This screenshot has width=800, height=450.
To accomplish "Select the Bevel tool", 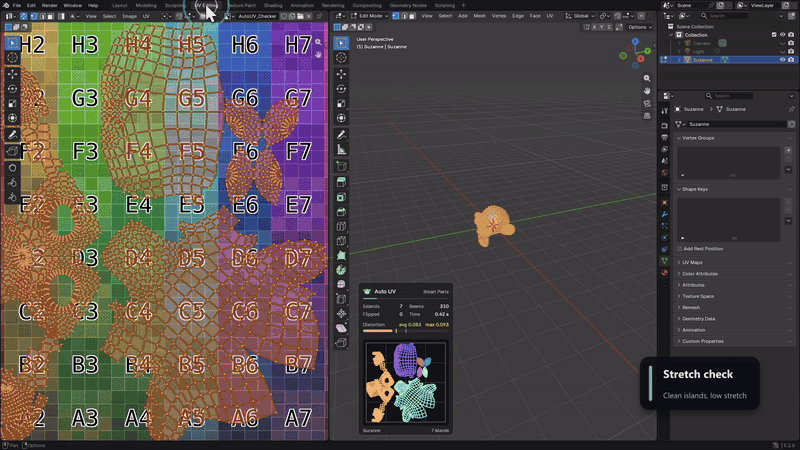I will pos(341,212).
